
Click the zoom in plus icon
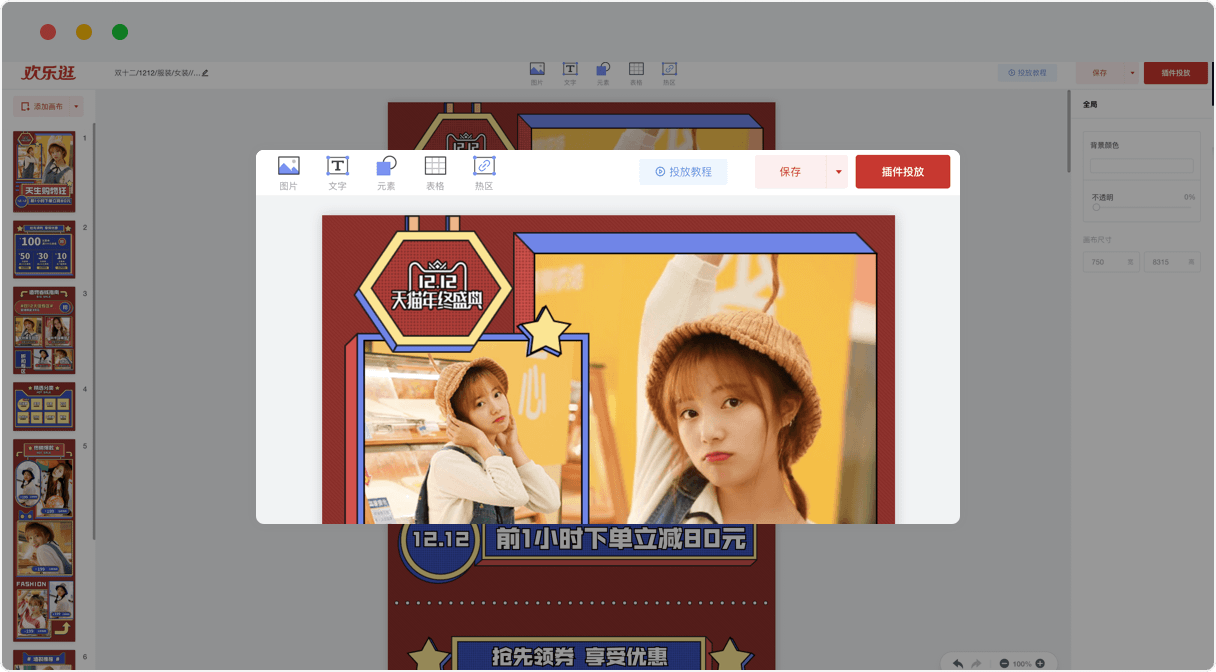(1040, 663)
